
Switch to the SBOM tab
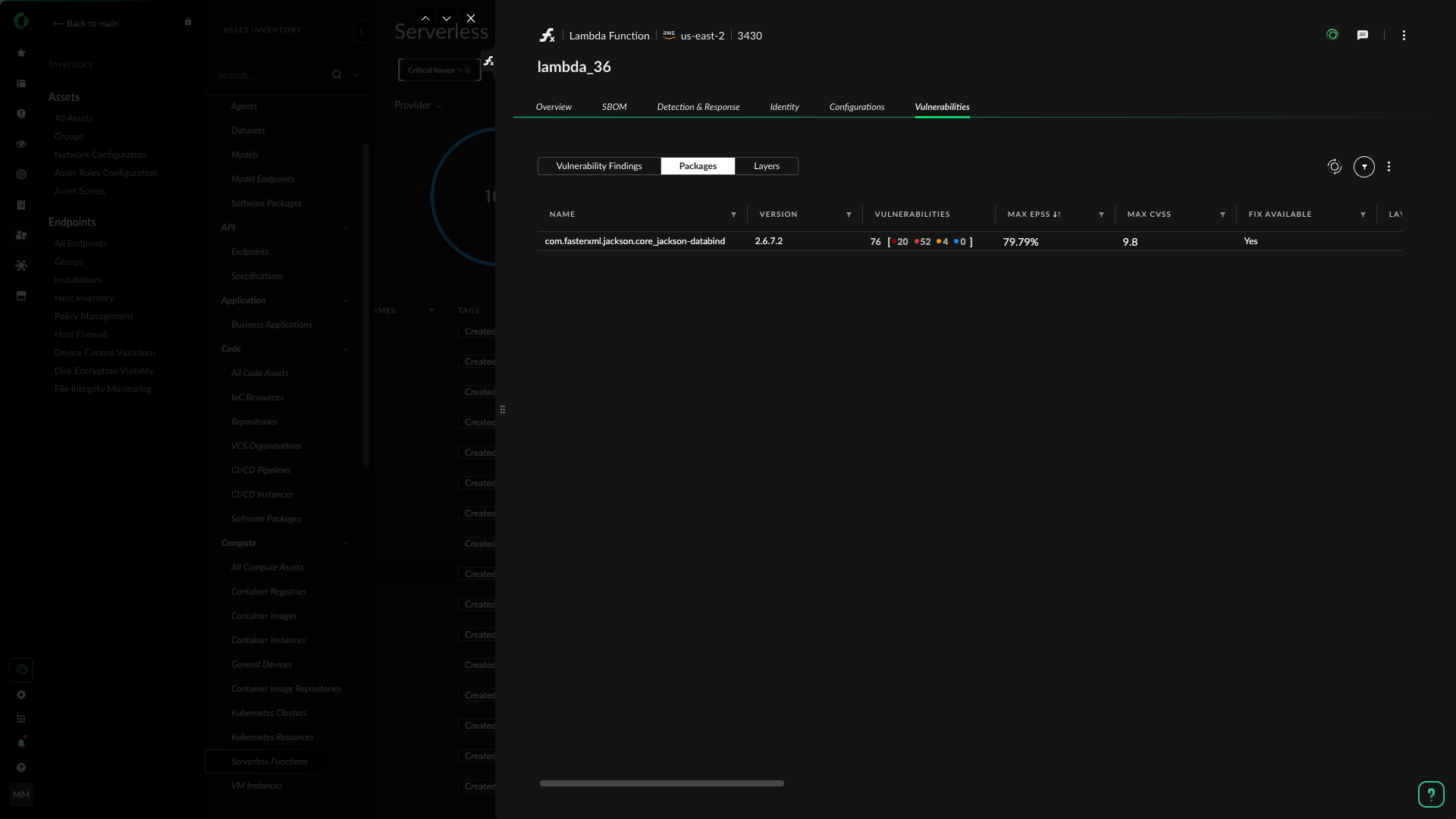pyautogui.click(x=614, y=107)
